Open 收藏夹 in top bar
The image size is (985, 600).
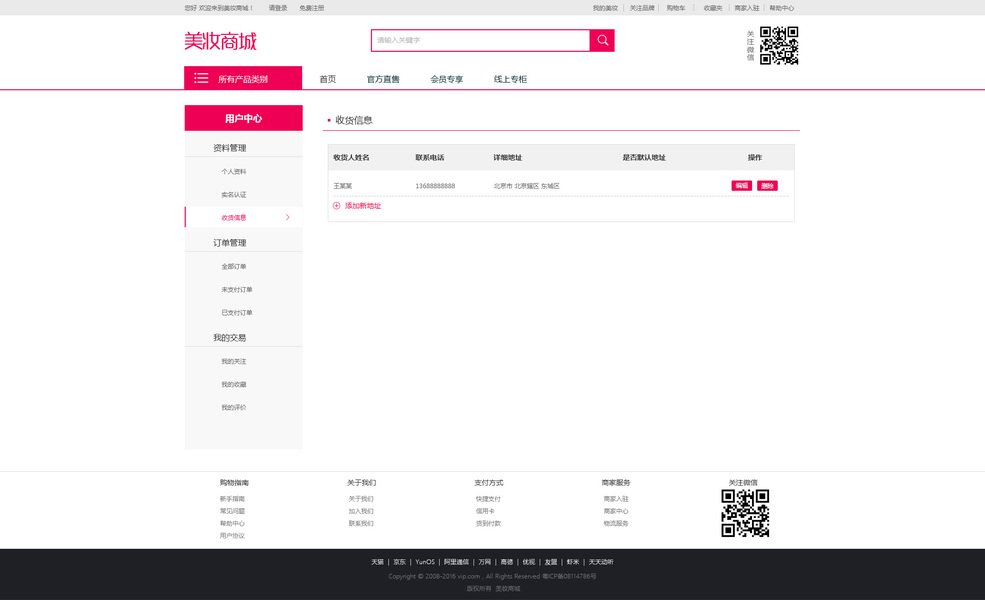coord(713,8)
